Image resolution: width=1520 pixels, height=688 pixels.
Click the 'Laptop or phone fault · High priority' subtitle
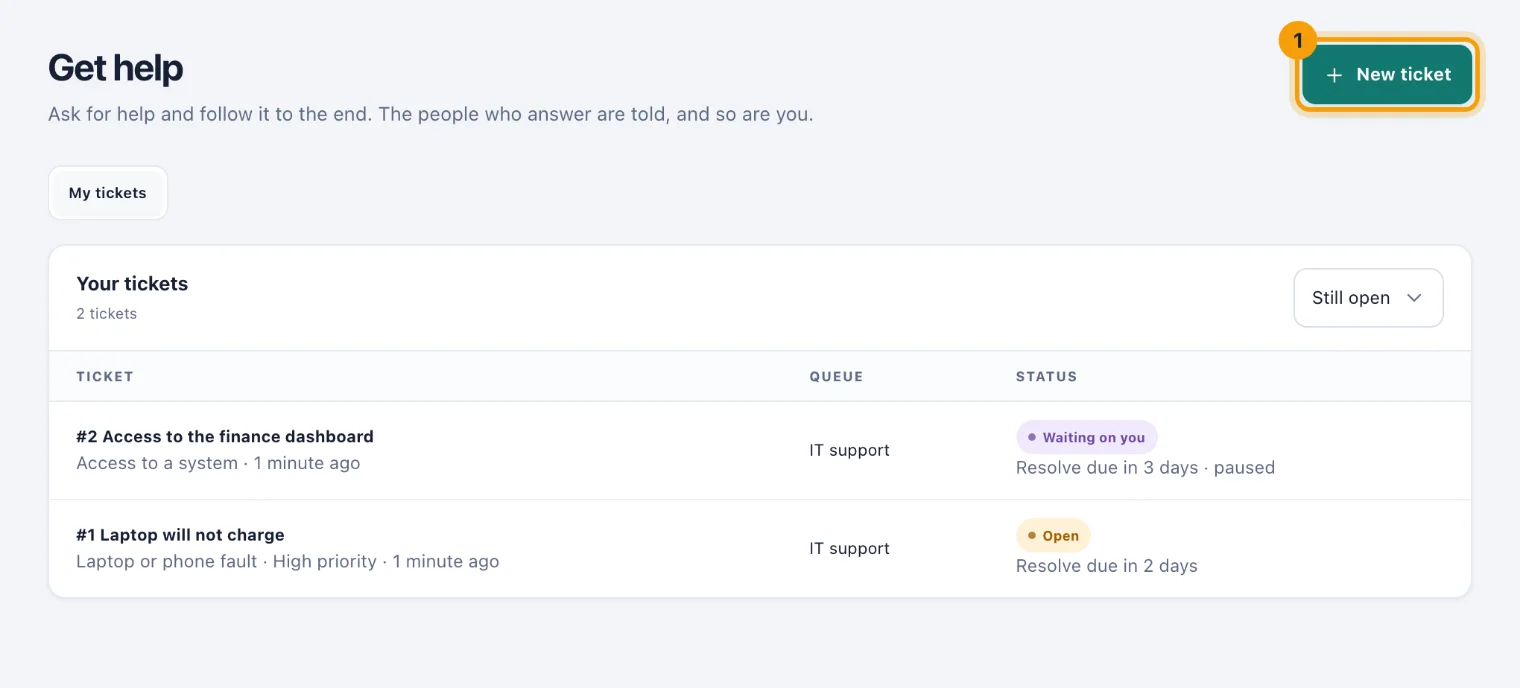(226, 562)
